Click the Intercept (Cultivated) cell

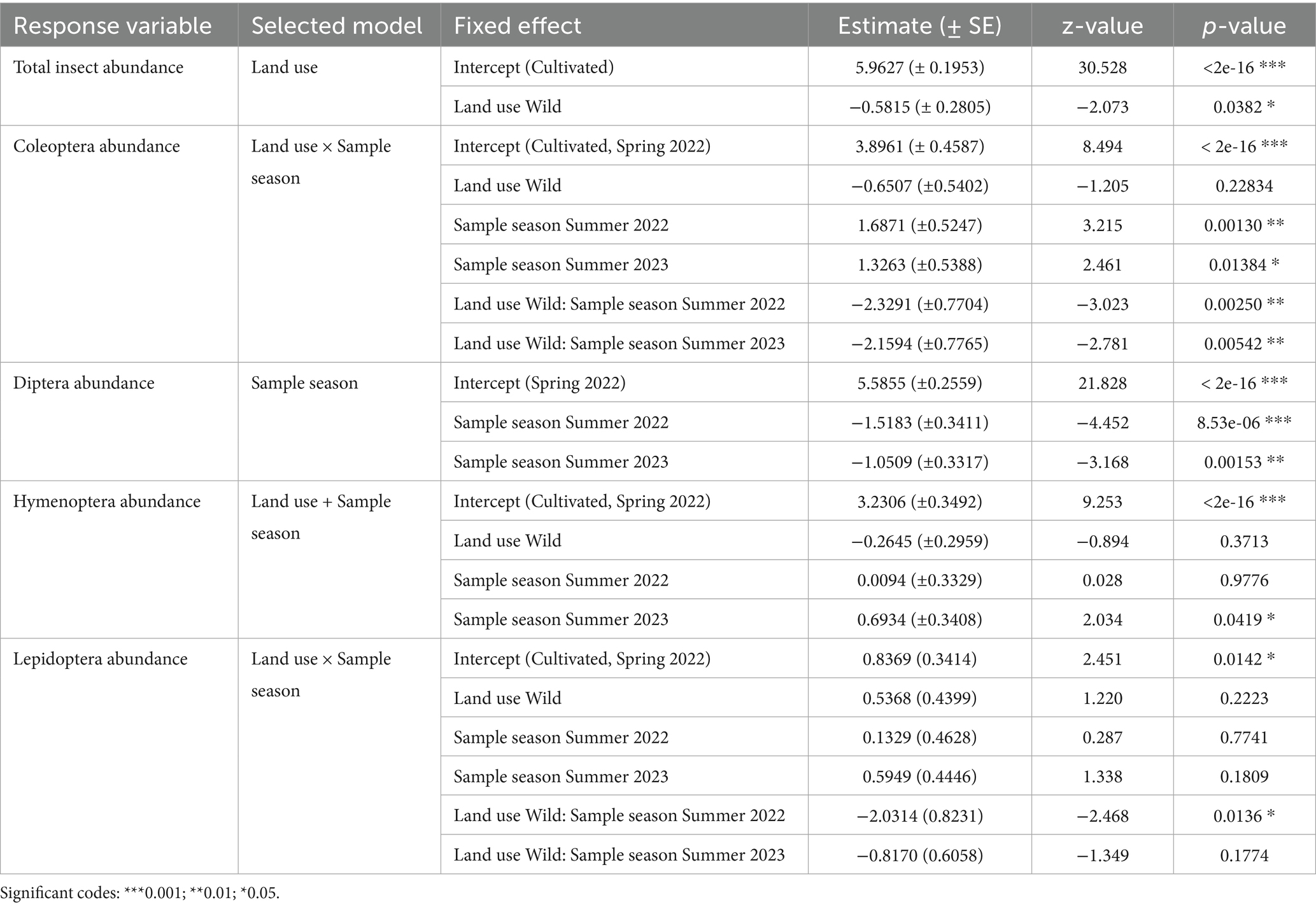tap(534, 67)
